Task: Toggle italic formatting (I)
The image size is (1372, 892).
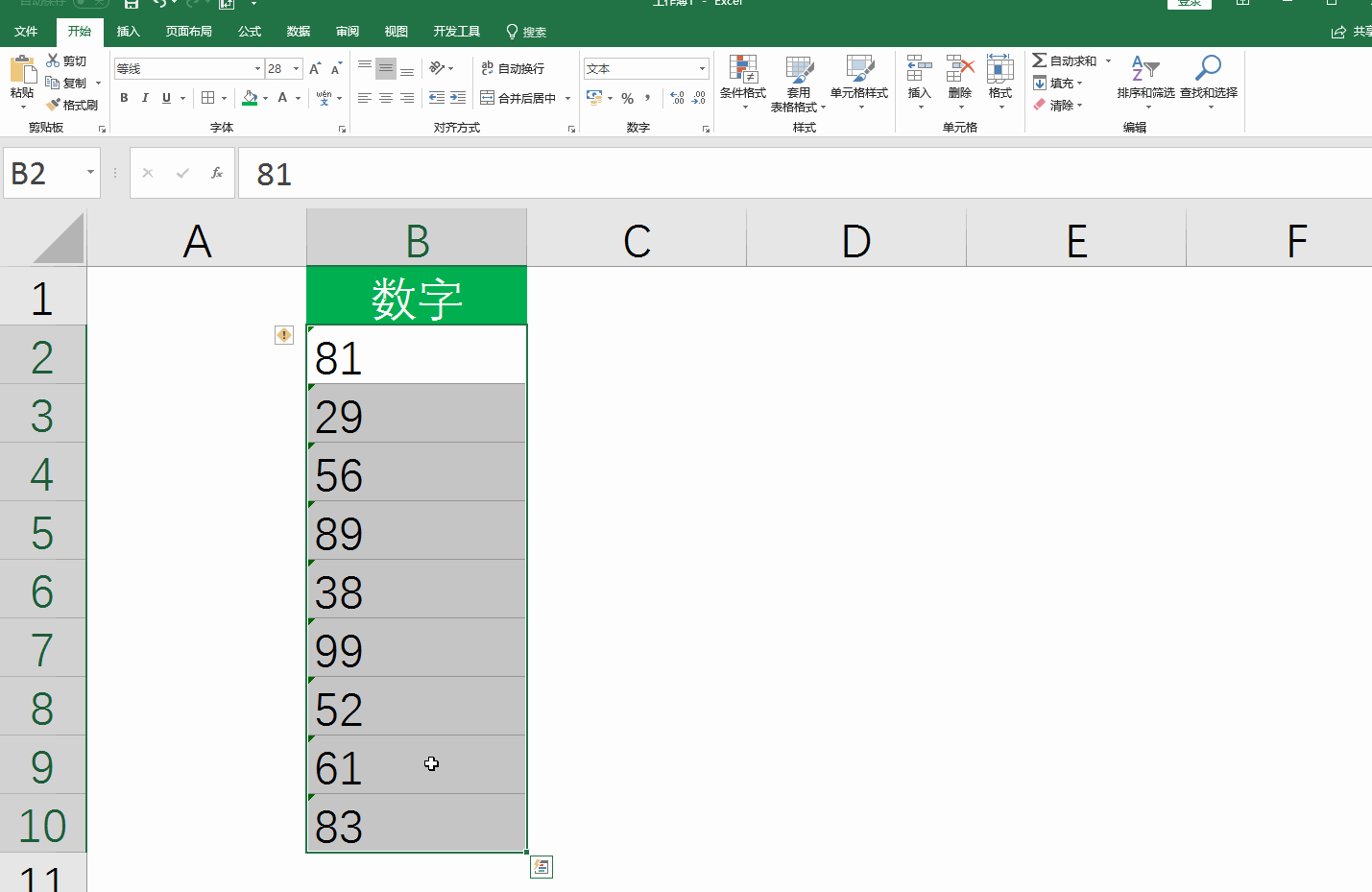Action: click(x=145, y=98)
